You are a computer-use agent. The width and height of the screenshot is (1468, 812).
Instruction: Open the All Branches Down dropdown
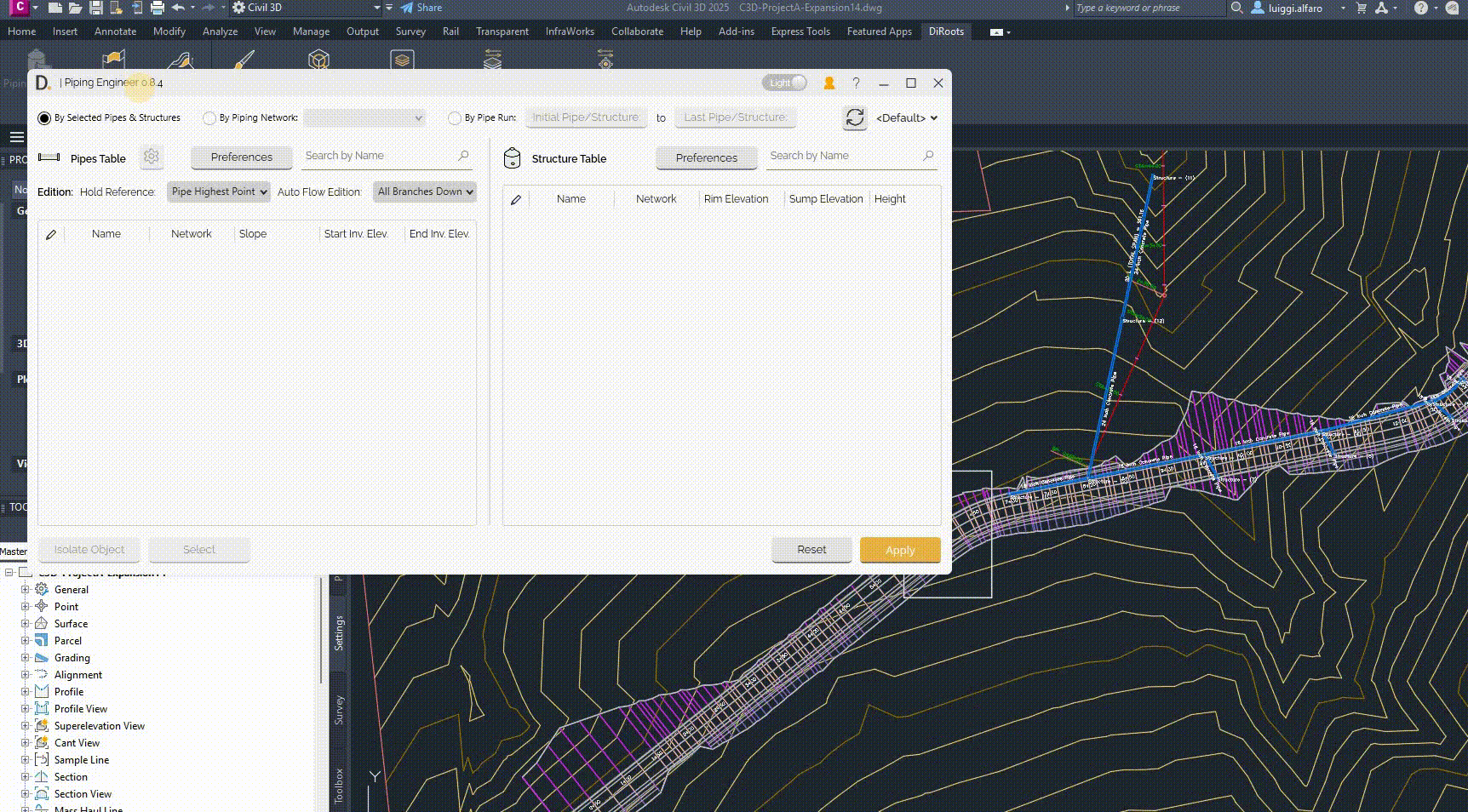(424, 192)
